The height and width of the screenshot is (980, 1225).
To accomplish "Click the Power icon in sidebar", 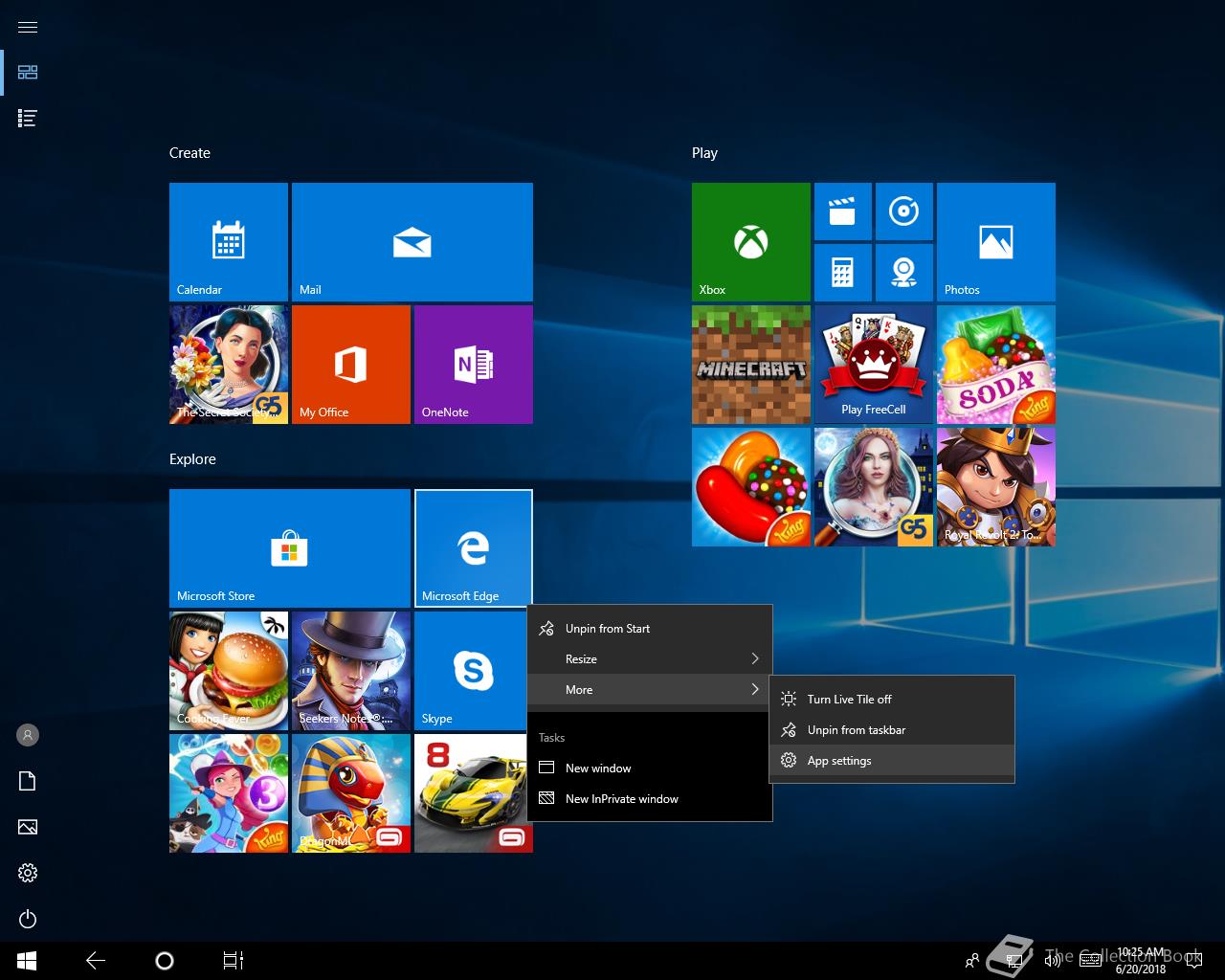I will point(28,919).
